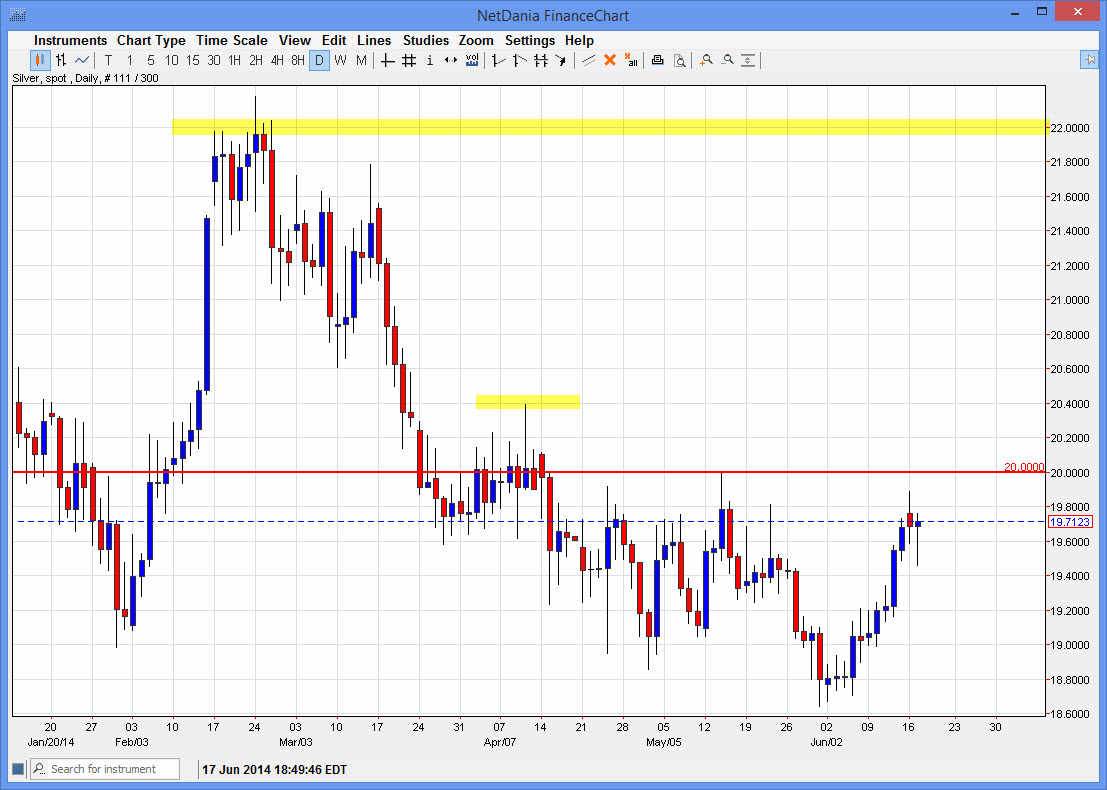Toggle the chart grid icon
This screenshot has width=1107, height=790.
[x=407, y=60]
